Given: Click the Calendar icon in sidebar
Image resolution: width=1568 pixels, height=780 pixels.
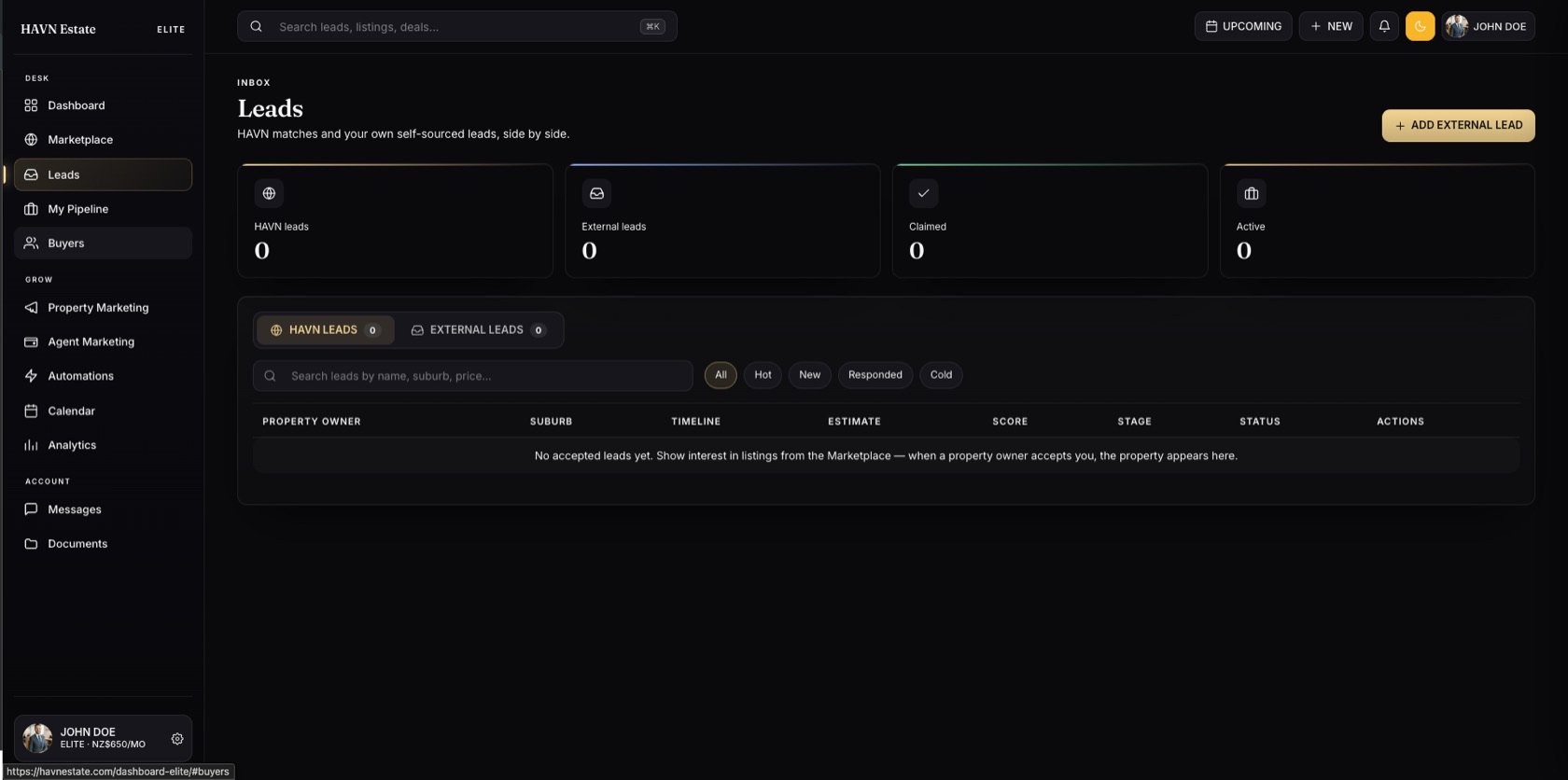Looking at the screenshot, I should click(x=31, y=411).
